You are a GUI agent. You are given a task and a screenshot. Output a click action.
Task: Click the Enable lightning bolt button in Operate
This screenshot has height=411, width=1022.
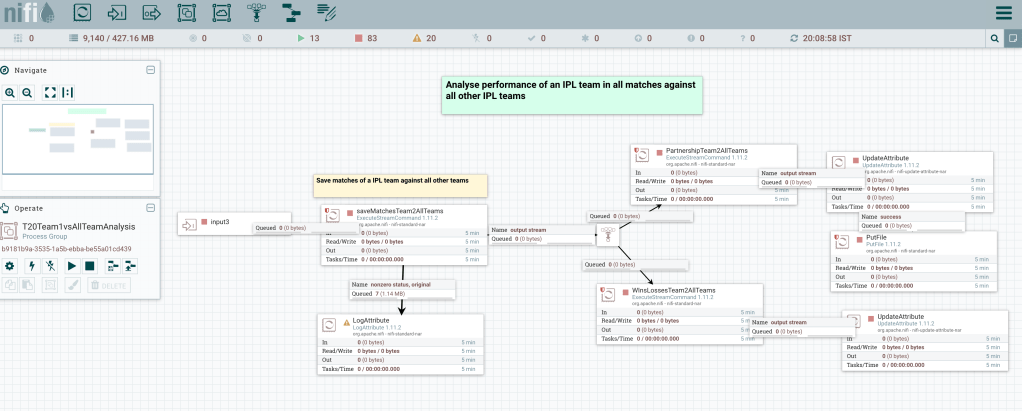[31, 266]
